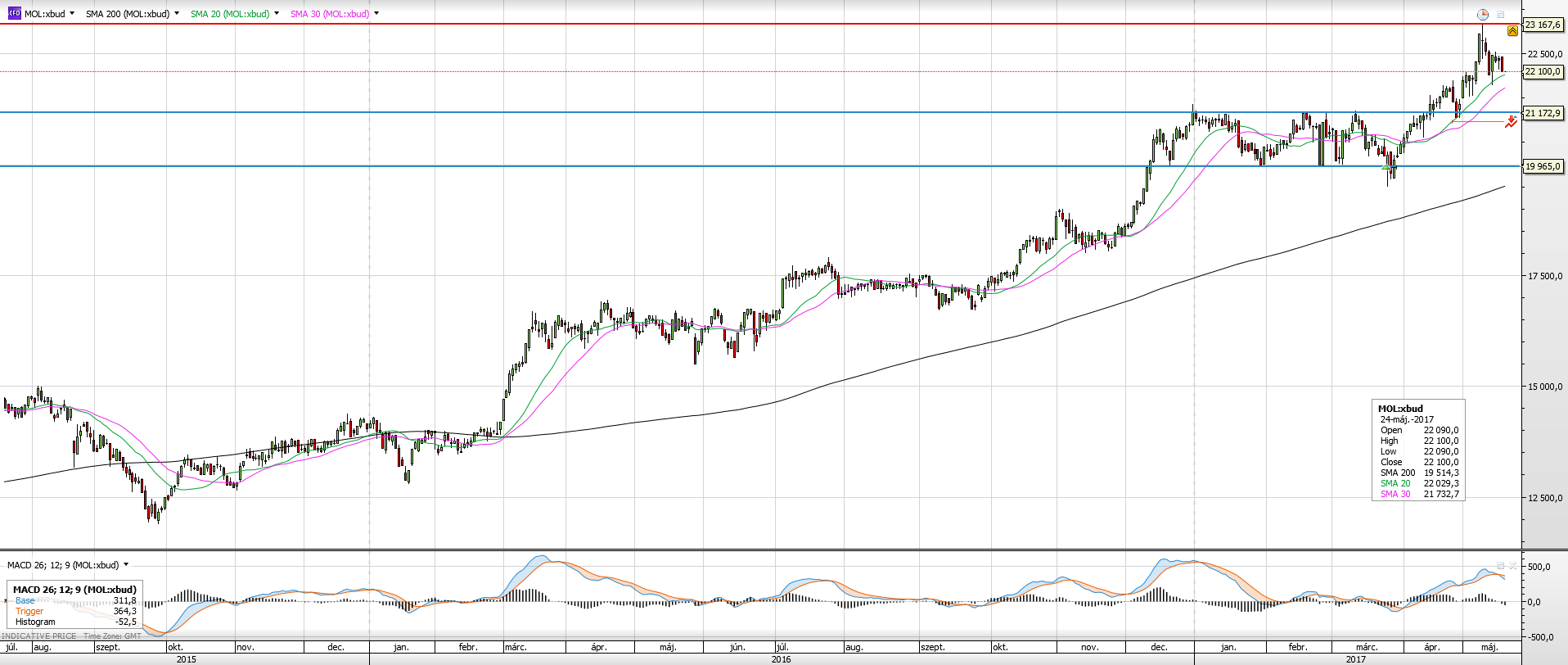Click the 2017 year label on timeline
This screenshot has width=1568, height=665.
click(x=1356, y=658)
